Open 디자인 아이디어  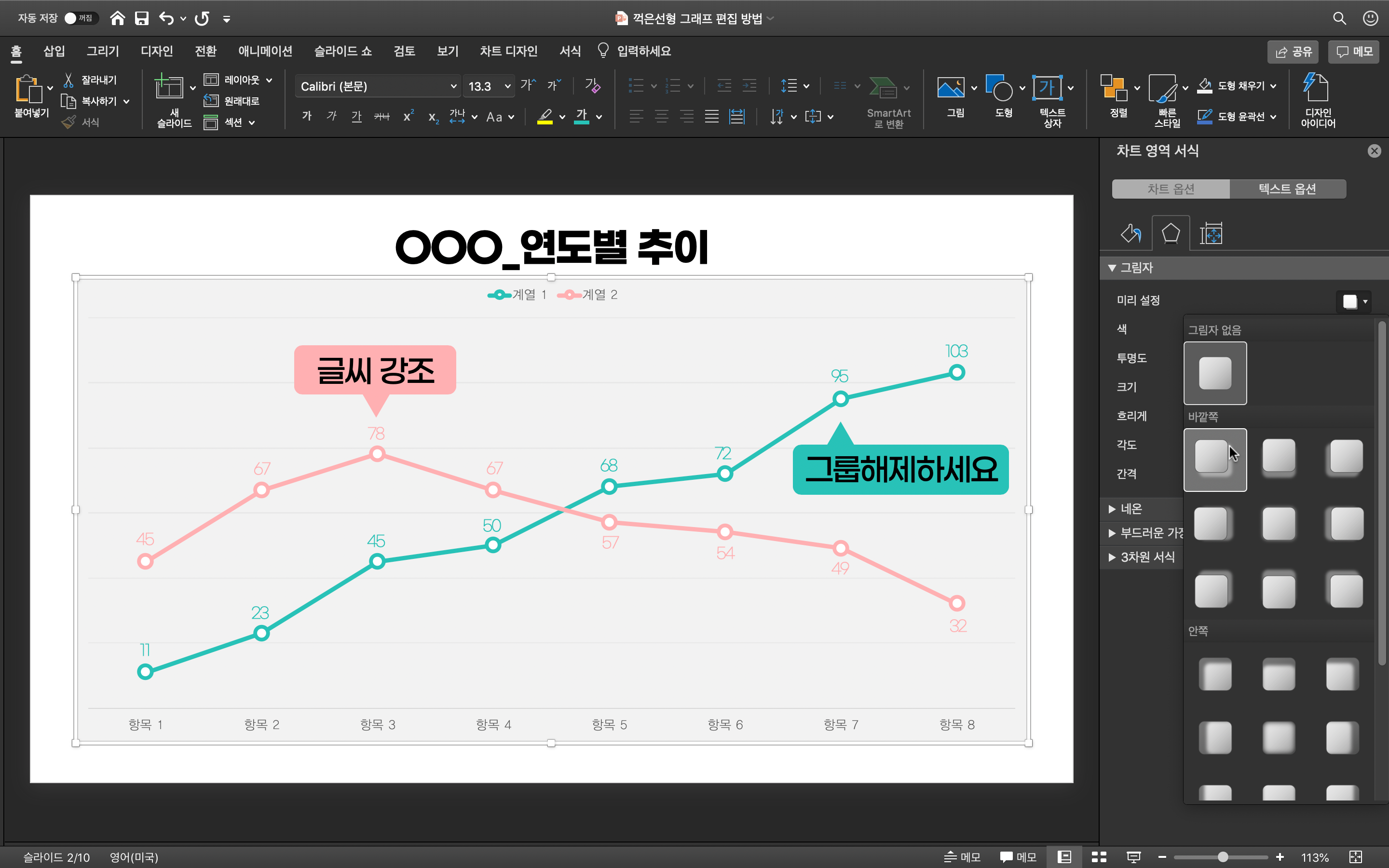click(1317, 99)
